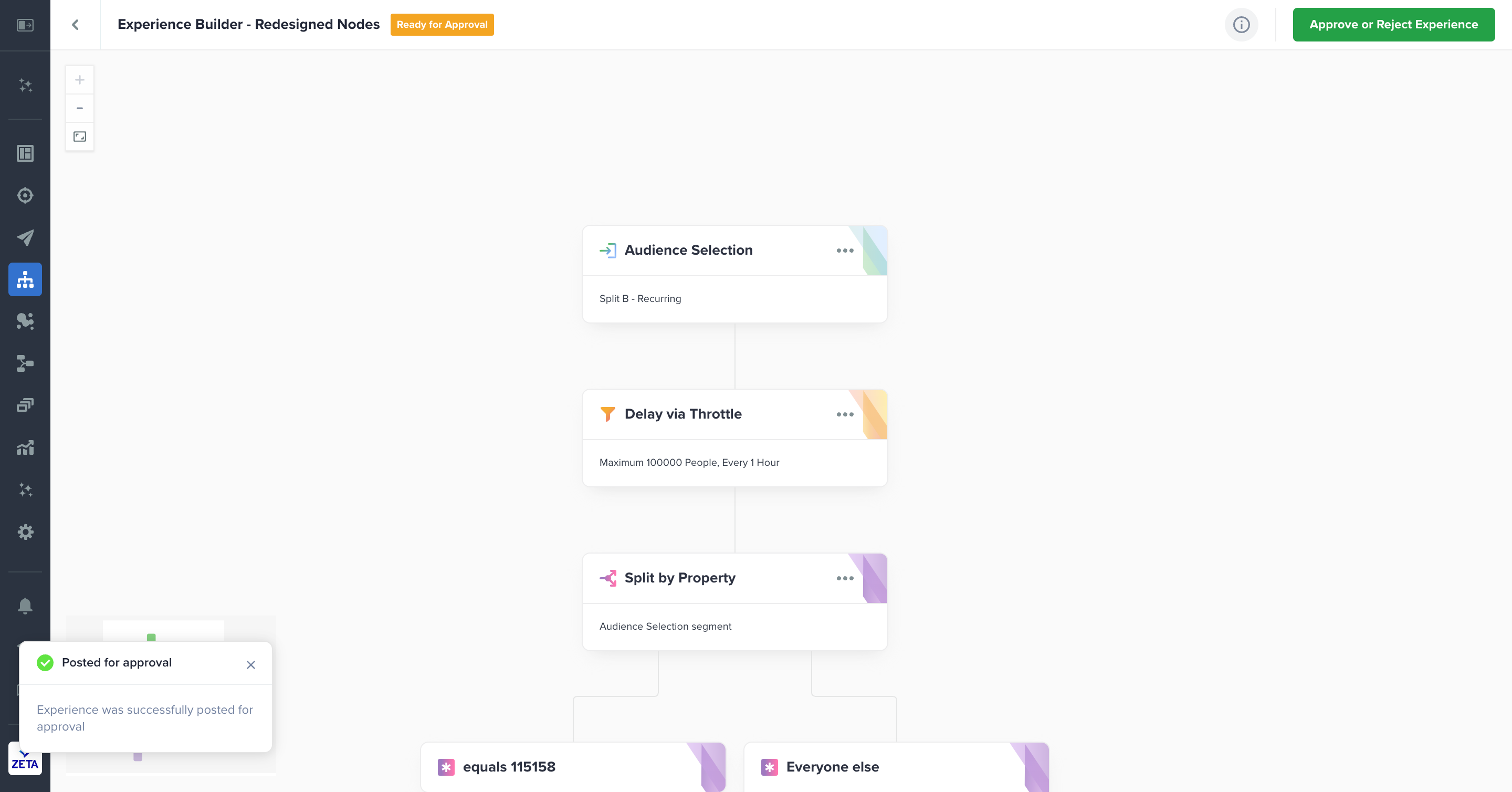
Task: Click the Ready for Approval status badge
Action: click(442, 25)
